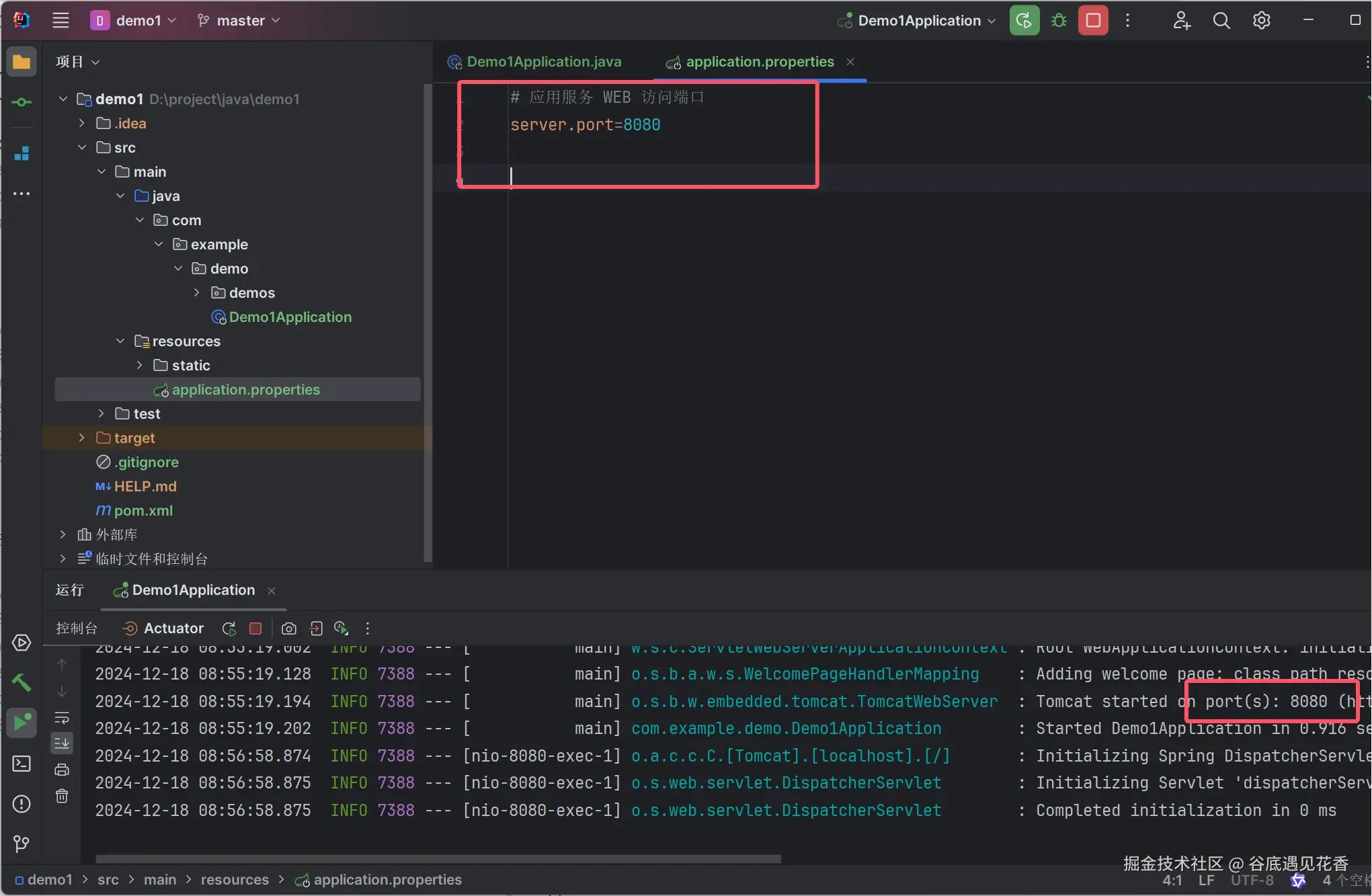The image size is (1372, 896).
Task: Open the Search Everywhere magnifier icon
Action: (x=1221, y=21)
